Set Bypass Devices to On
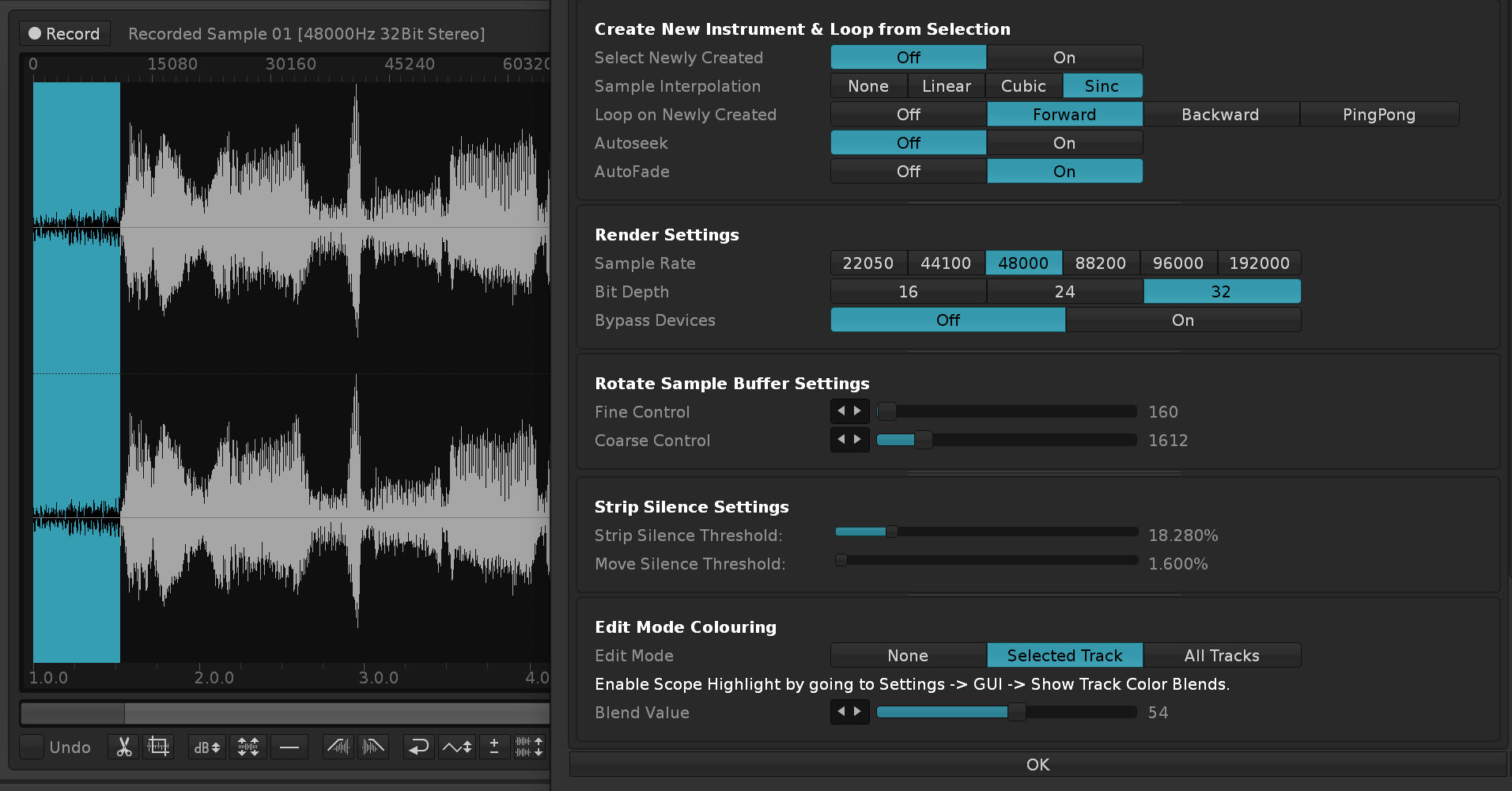The image size is (1512, 791). pyautogui.click(x=1182, y=320)
